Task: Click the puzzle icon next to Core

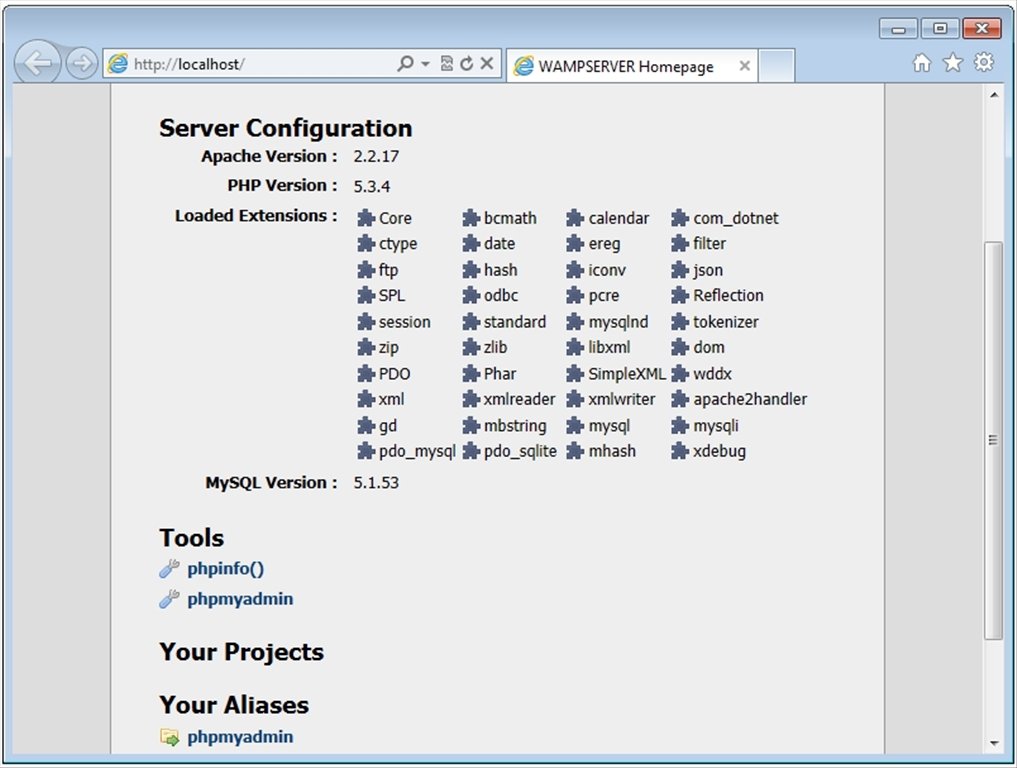Action: click(366, 218)
